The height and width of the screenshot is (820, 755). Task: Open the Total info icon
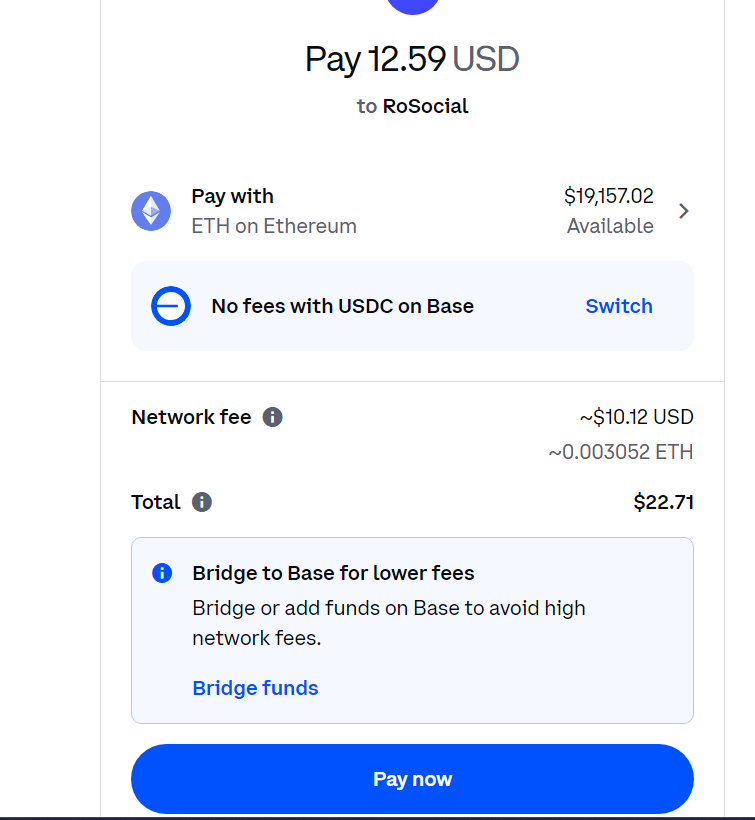point(202,502)
